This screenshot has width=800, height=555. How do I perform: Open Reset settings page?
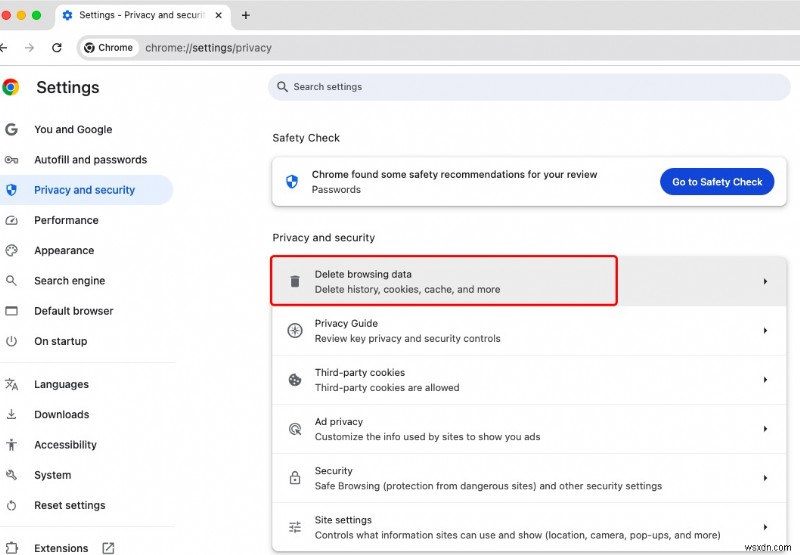tap(86, 506)
